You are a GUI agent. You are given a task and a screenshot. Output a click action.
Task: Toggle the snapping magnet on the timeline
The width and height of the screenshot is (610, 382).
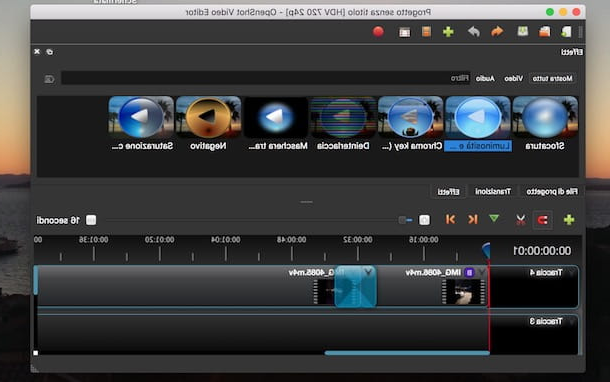point(542,220)
